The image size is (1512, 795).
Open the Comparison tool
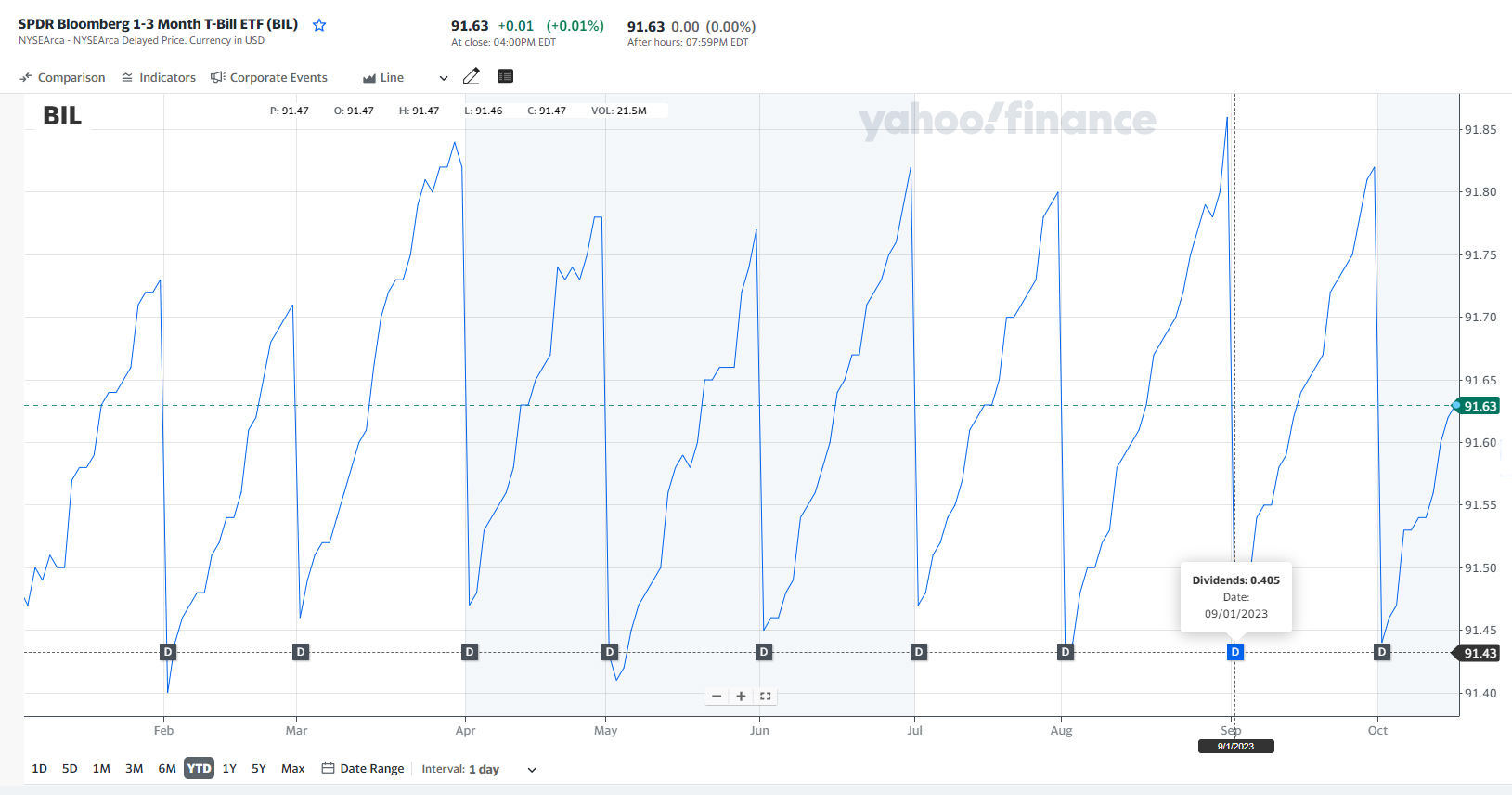coord(62,77)
